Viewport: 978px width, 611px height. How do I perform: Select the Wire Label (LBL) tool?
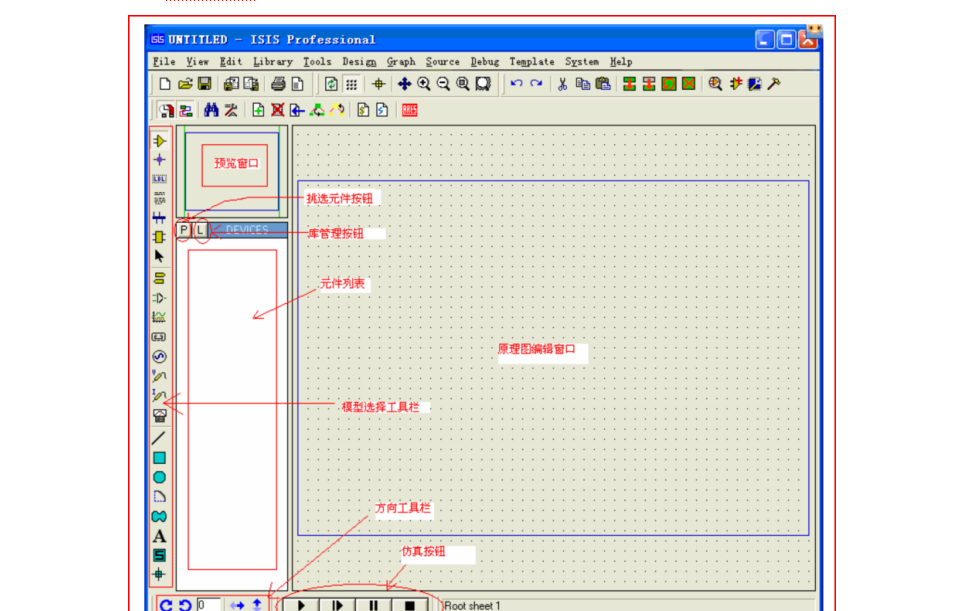[159, 179]
